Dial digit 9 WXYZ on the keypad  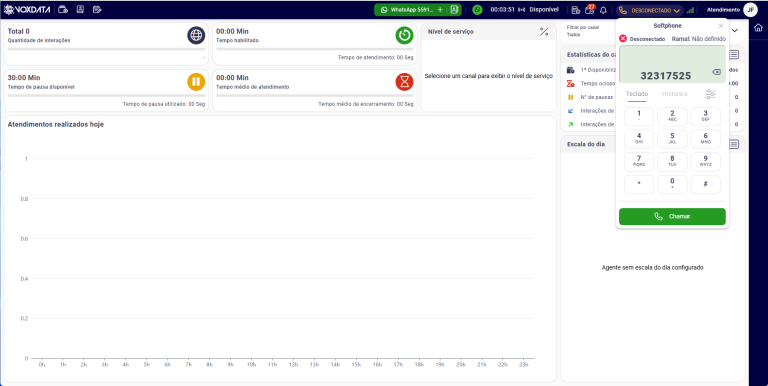click(705, 162)
